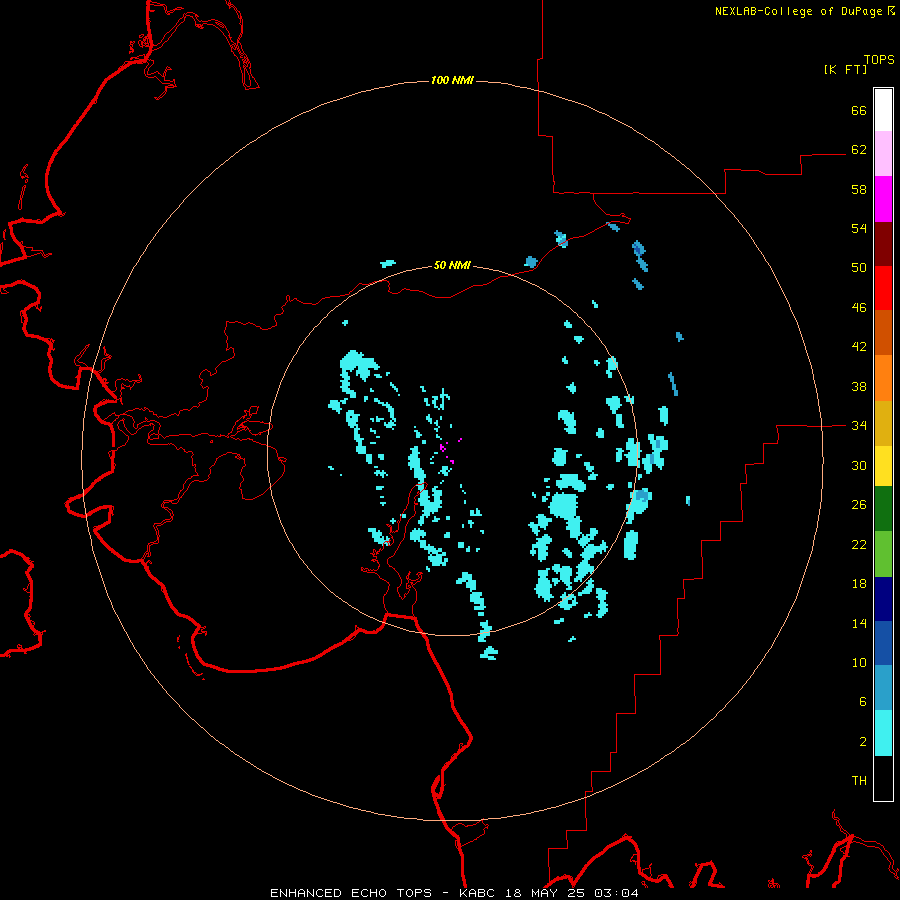Click the 18 value on the scale

[x=859, y=584]
